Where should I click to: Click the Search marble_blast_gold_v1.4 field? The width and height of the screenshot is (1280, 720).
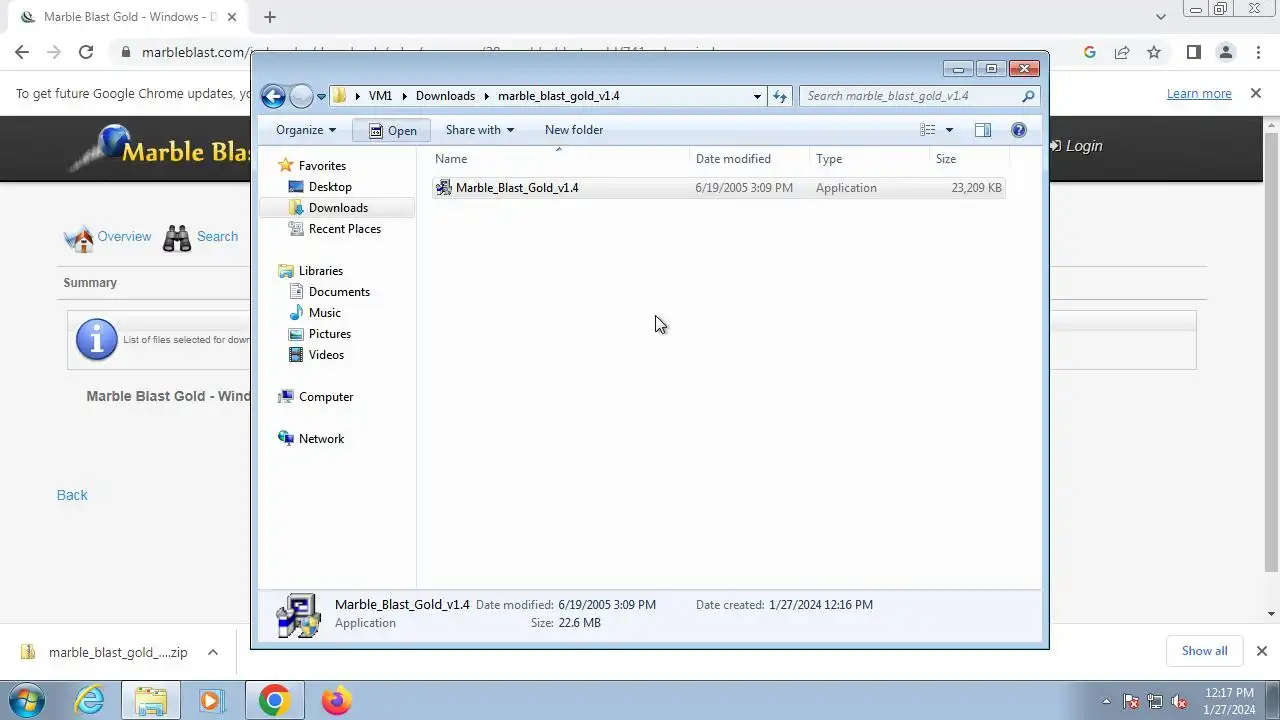coord(919,96)
